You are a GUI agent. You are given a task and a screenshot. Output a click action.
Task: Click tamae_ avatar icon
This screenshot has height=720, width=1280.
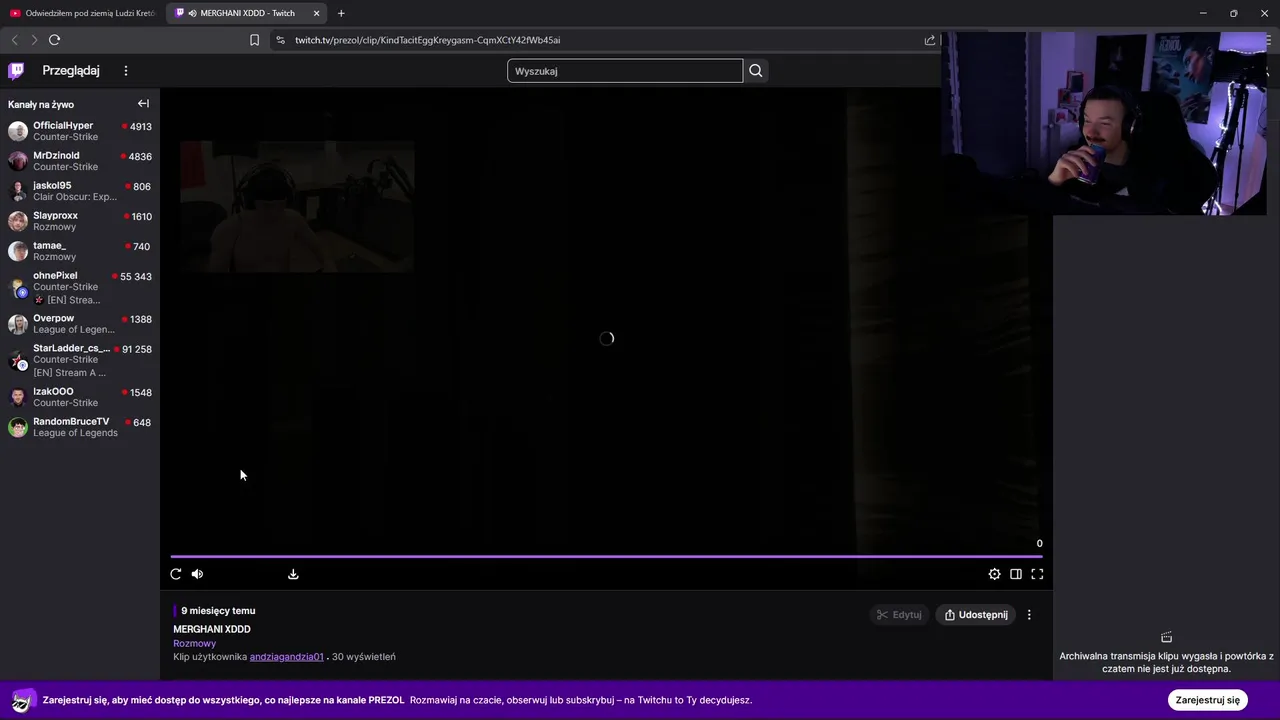(18, 251)
